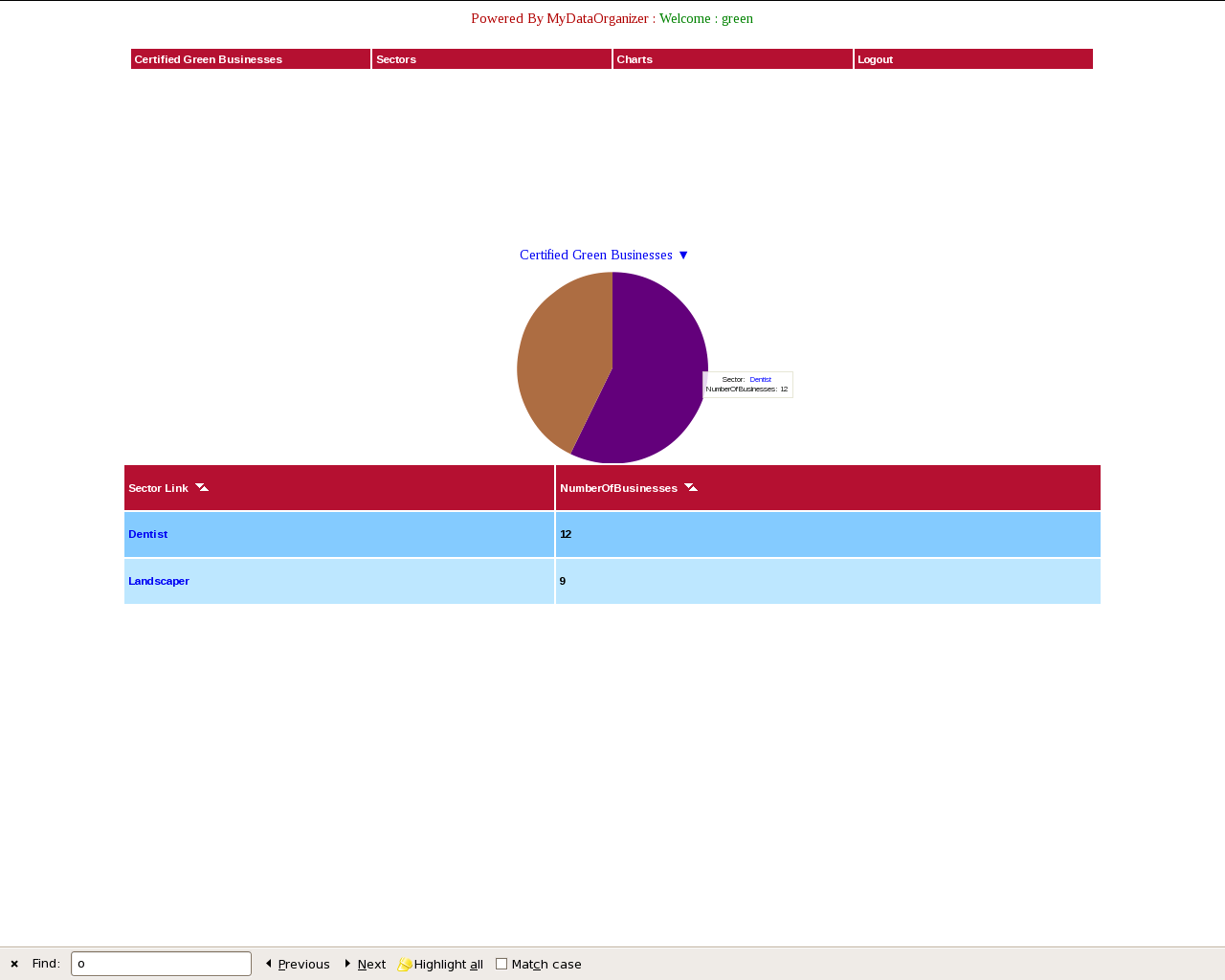
Task: Open the Certified Green Businesses menu
Action: tap(209, 59)
